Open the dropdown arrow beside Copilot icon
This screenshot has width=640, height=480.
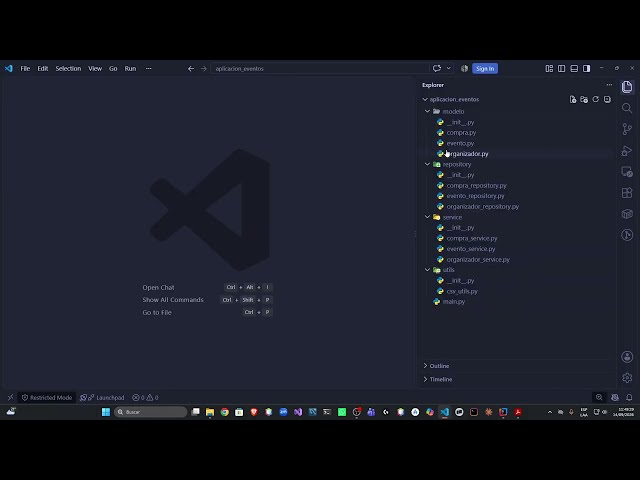(x=449, y=69)
